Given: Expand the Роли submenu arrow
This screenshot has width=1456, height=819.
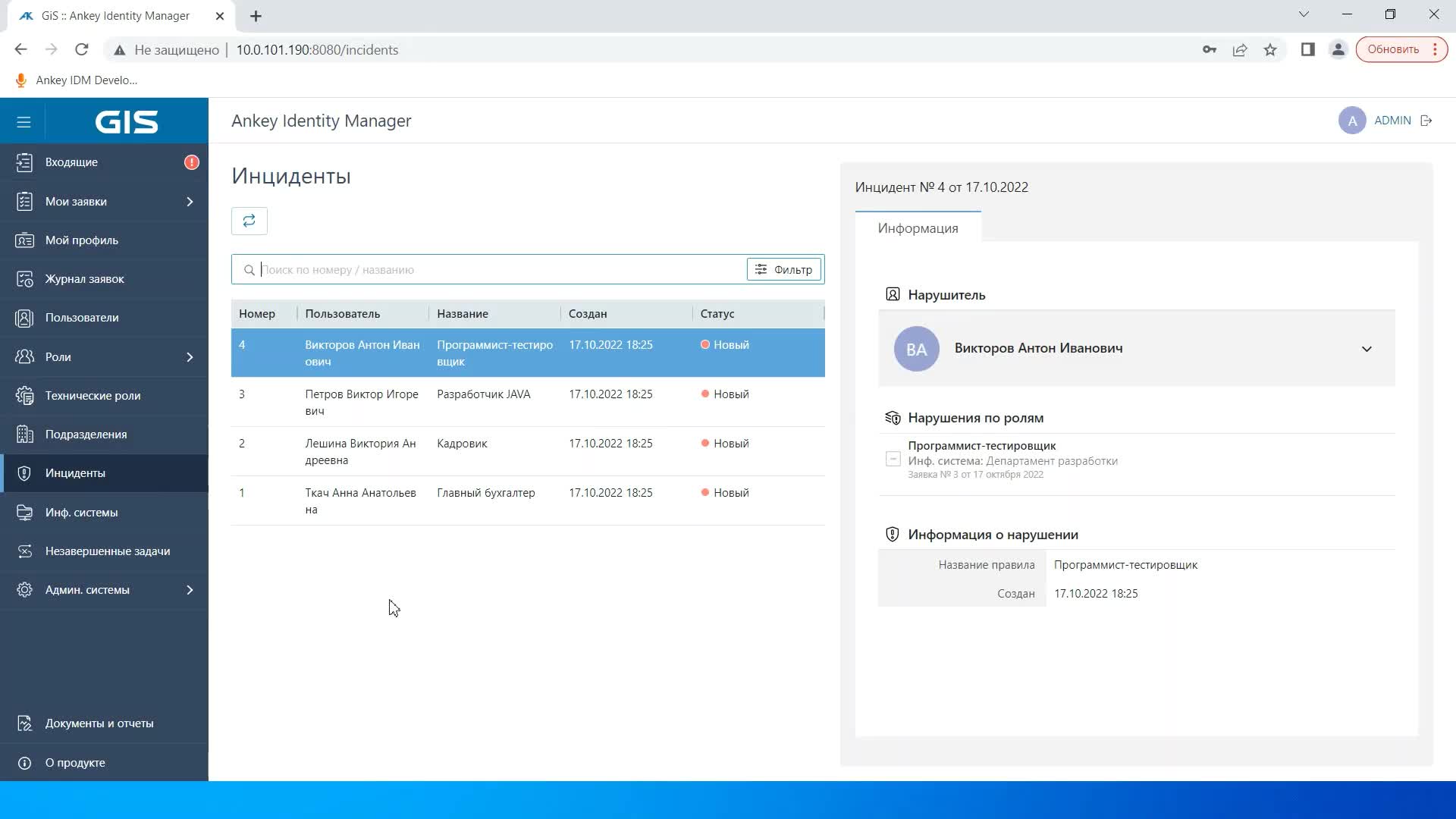Looking at the screenshot, I should [x=190, y=357].
